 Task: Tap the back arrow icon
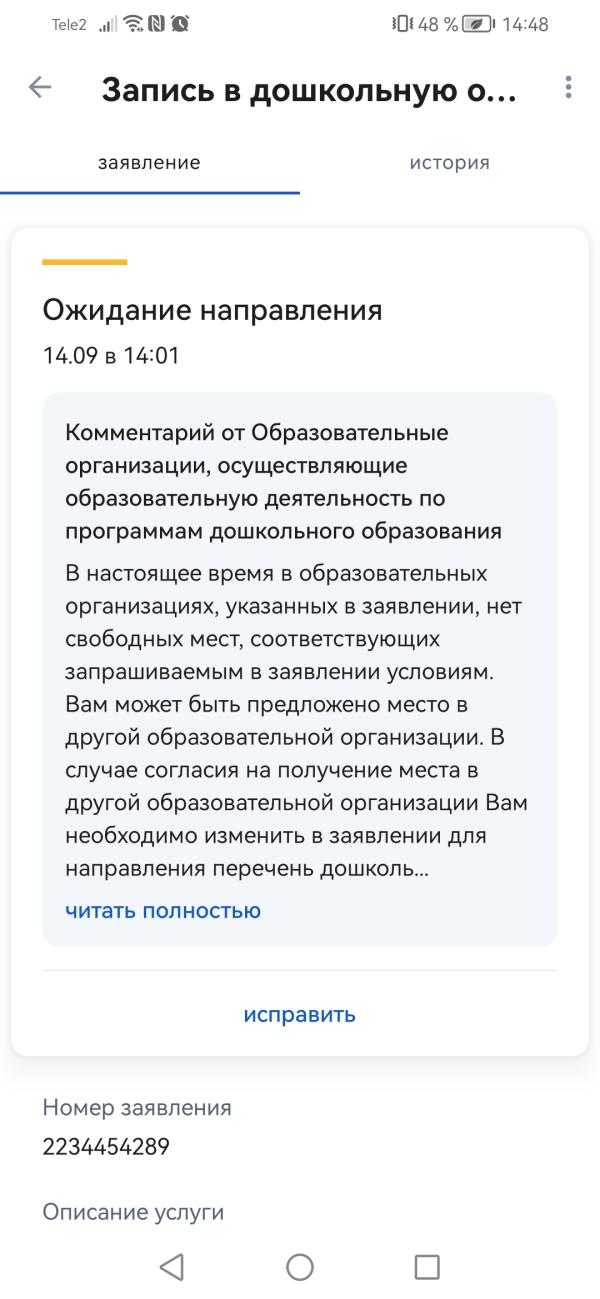pos(40,87)
